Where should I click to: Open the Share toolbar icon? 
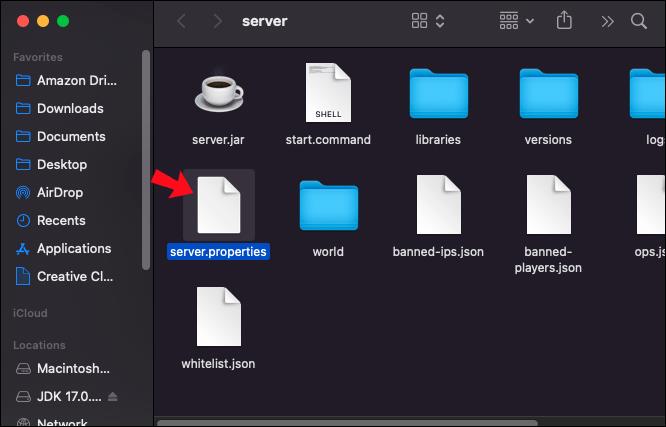point(564,20)
